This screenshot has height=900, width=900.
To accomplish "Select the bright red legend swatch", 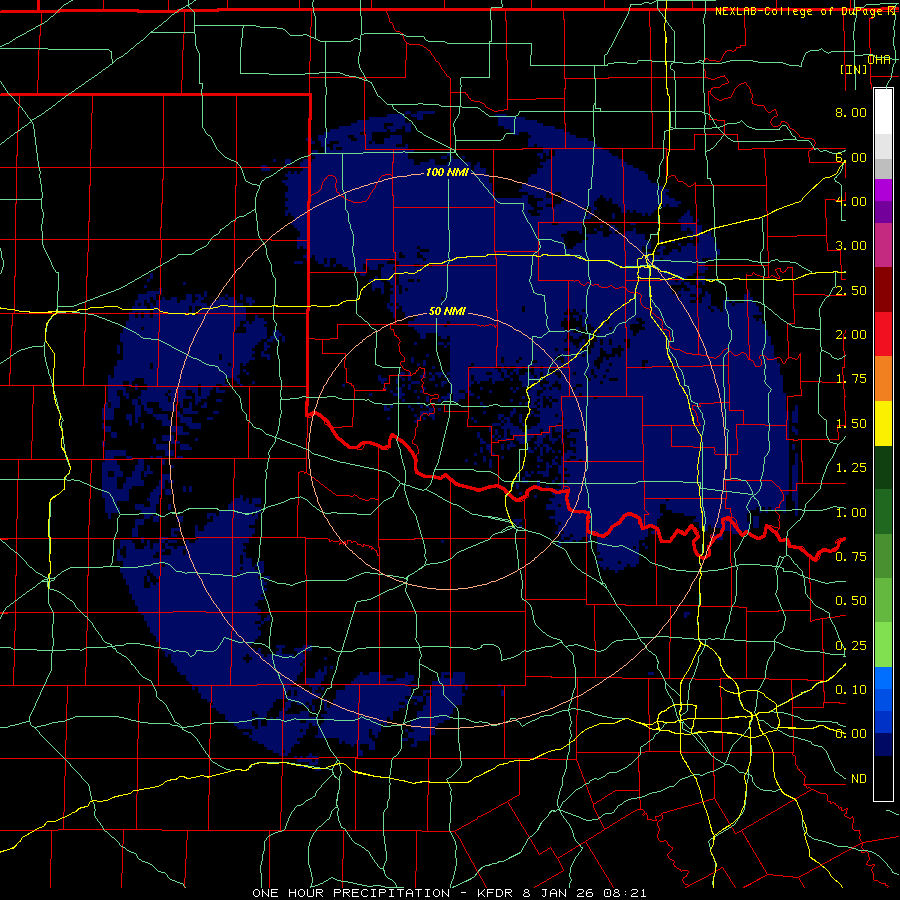I will point(883,334).
